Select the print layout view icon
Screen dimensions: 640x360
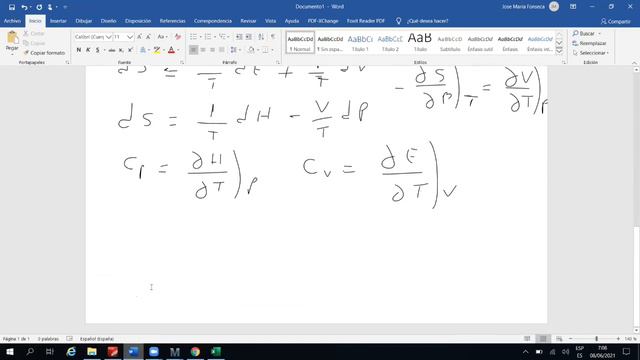(x=543, y=339)
